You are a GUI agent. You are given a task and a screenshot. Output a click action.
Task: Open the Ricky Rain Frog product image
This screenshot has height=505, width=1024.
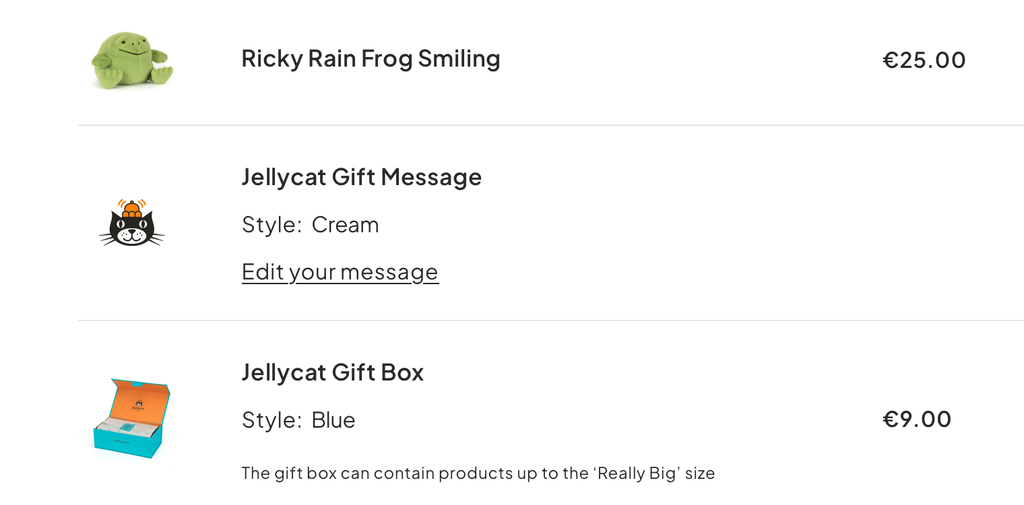[132, 60]
